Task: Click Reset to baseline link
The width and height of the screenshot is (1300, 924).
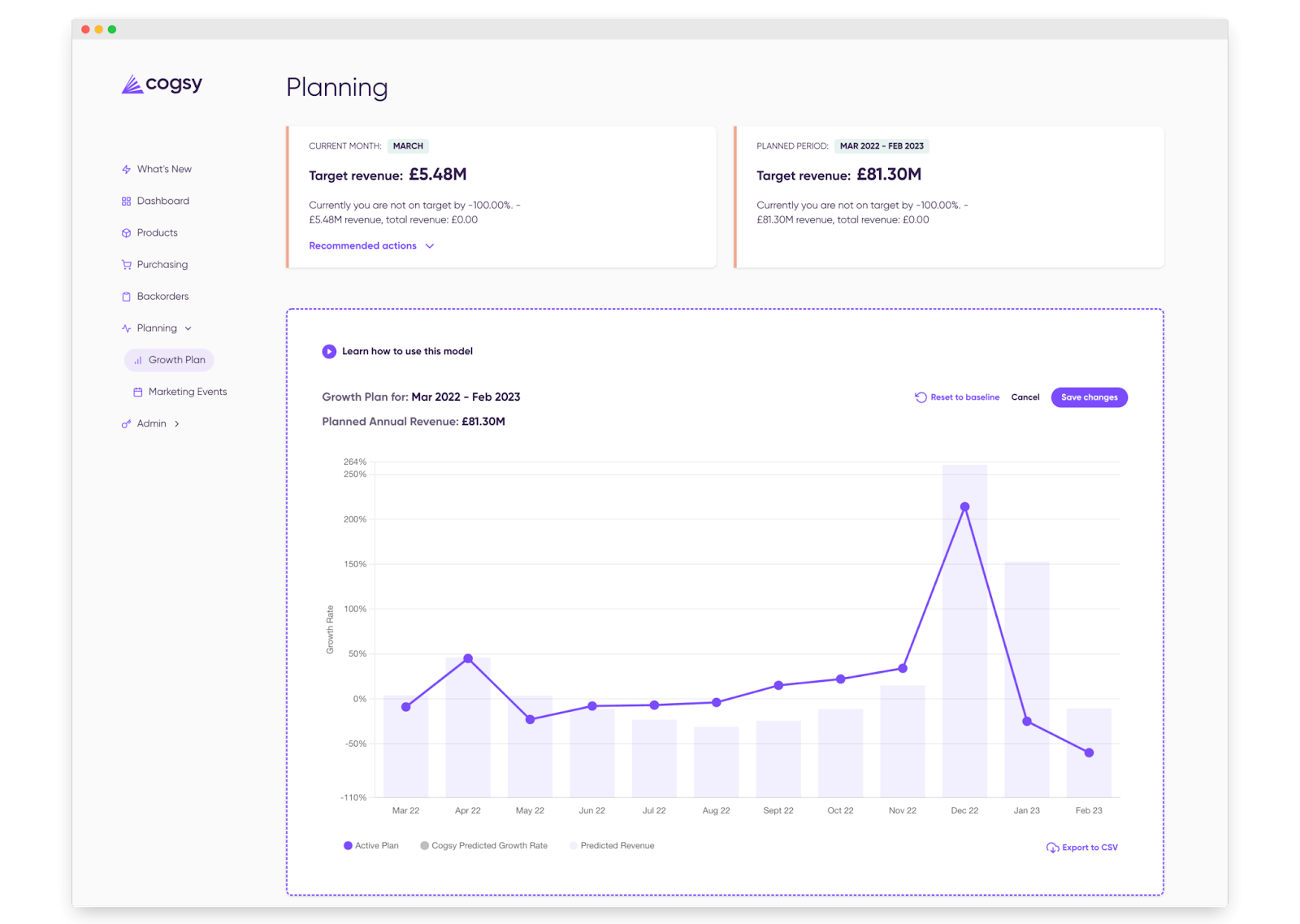Action: [x=957, y=397]
